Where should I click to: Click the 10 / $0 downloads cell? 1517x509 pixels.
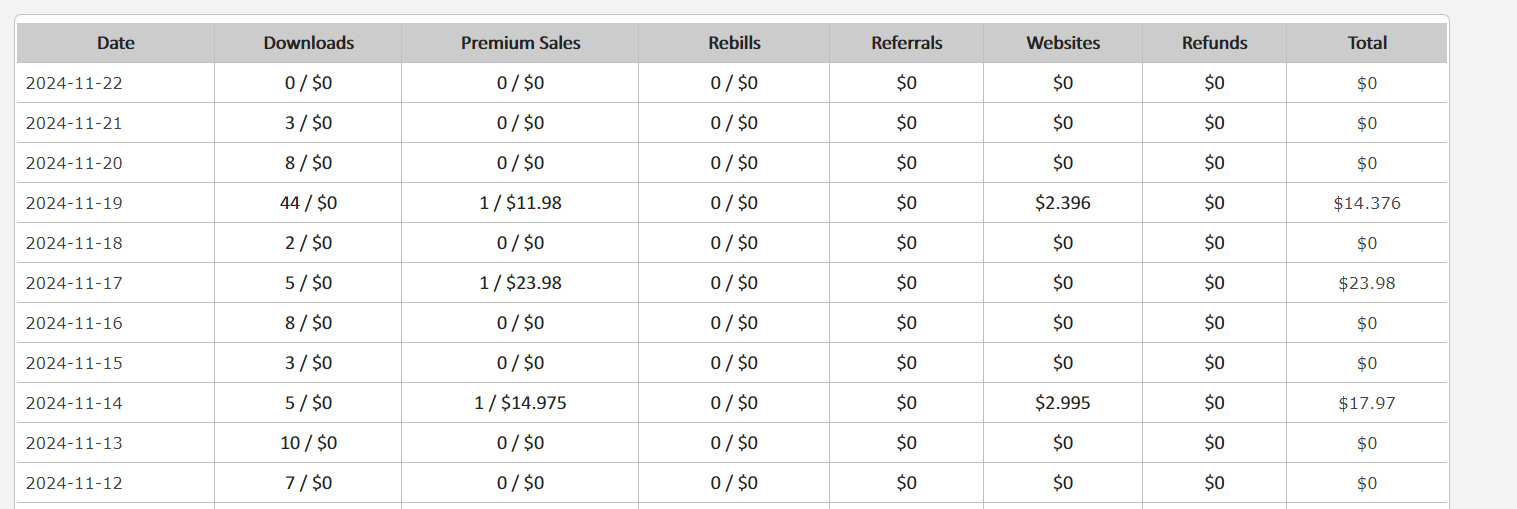[308, 443]
